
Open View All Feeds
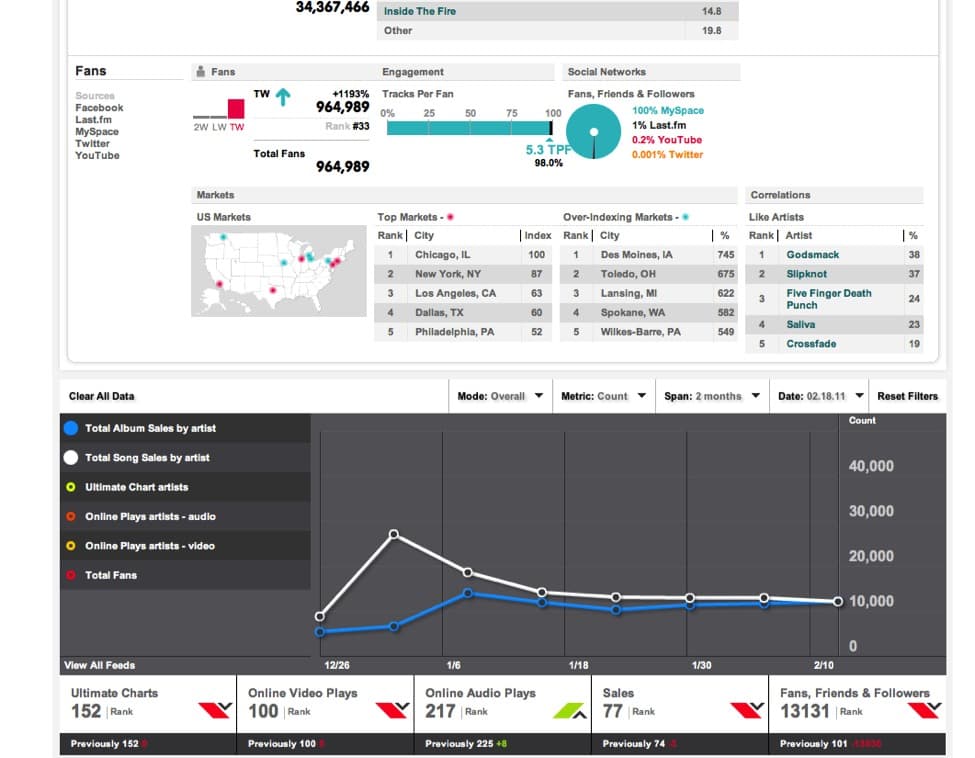(99, 665)
